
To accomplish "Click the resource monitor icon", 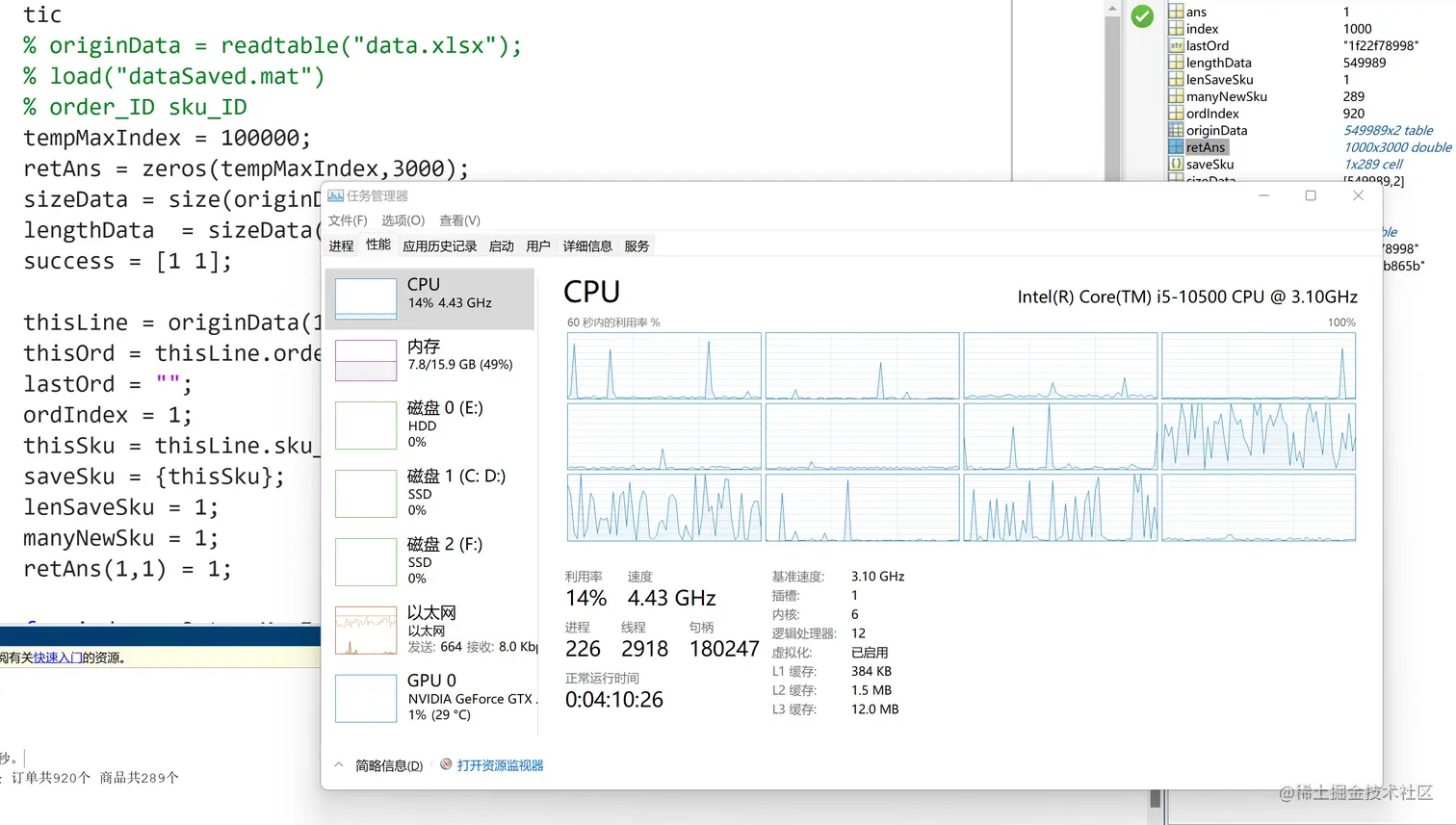I will (446, 764).
